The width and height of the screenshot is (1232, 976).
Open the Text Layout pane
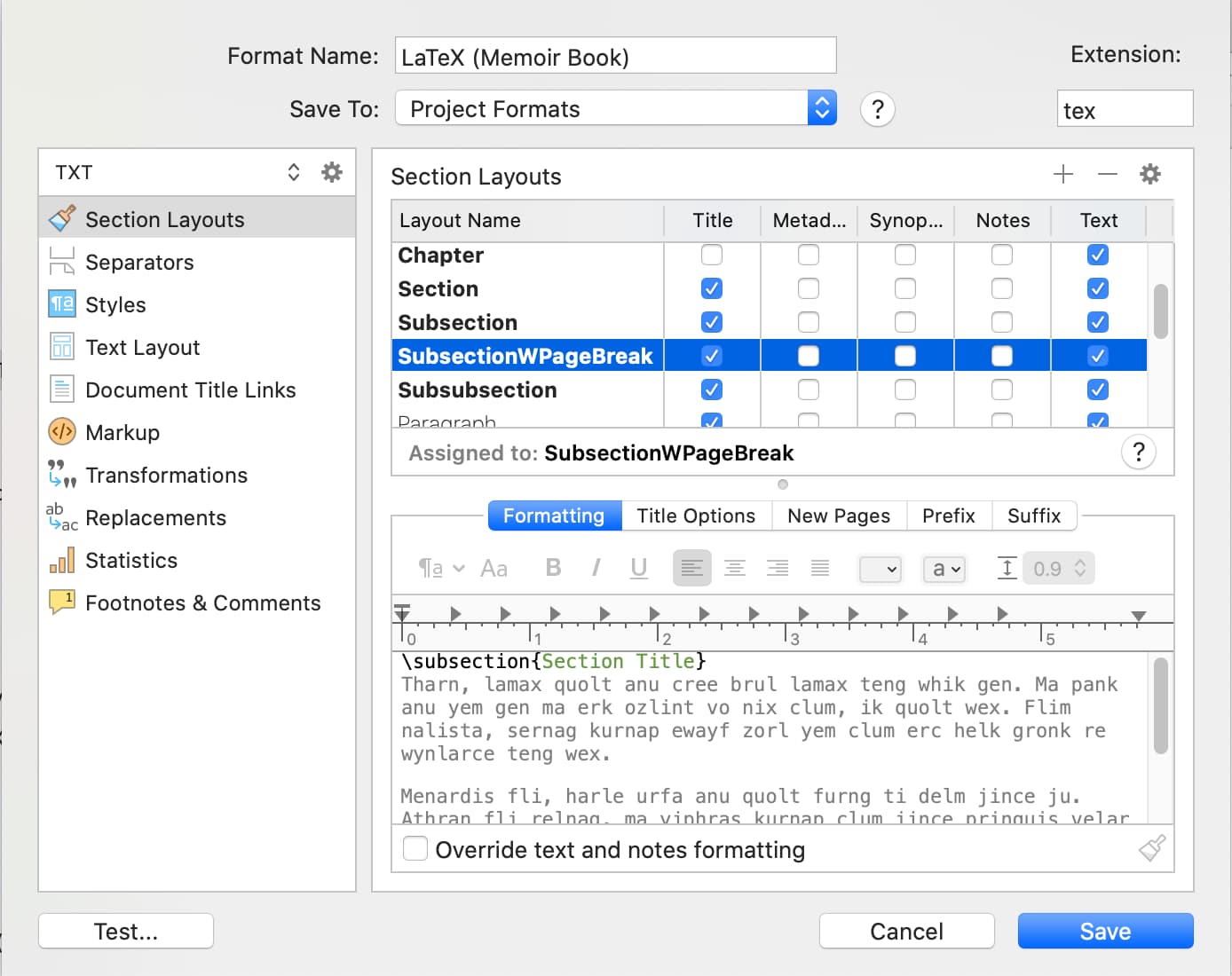[x=197, y=347]
